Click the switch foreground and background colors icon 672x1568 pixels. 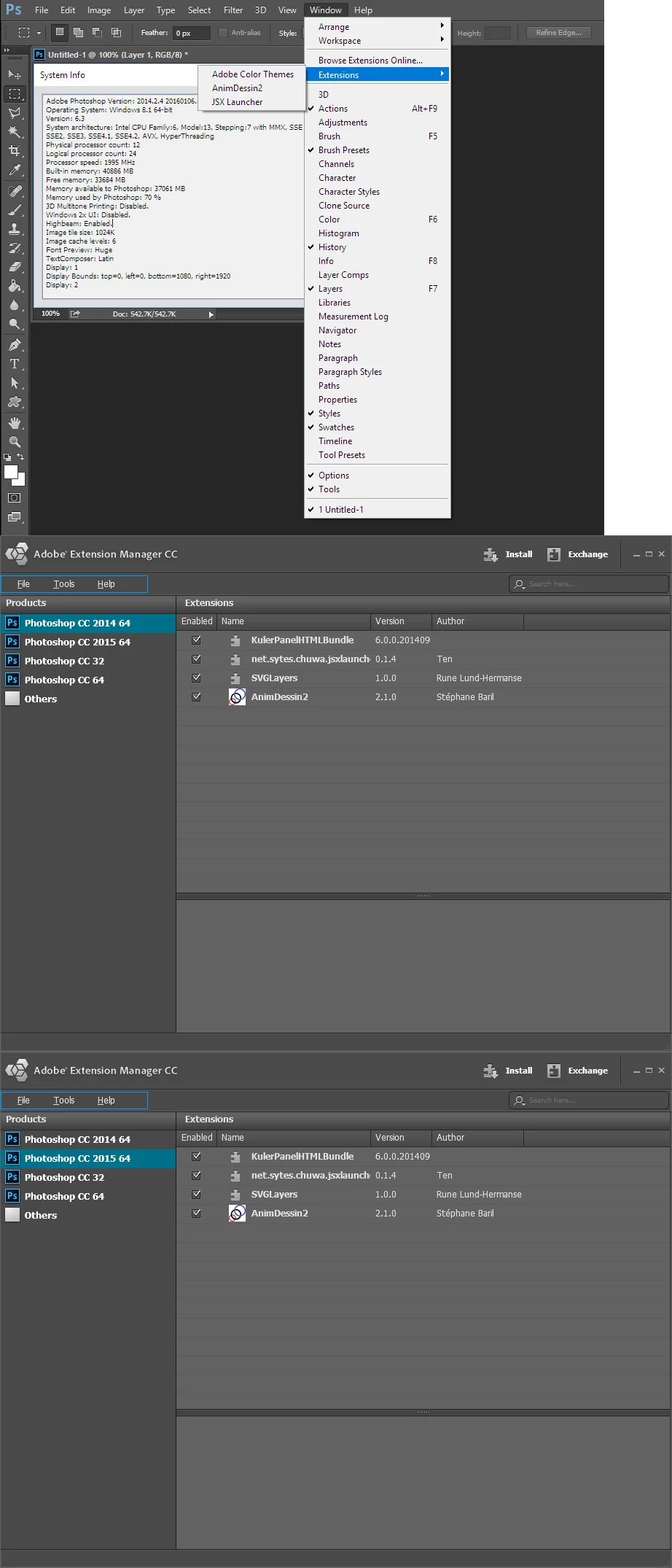click(x=21, y=457)
